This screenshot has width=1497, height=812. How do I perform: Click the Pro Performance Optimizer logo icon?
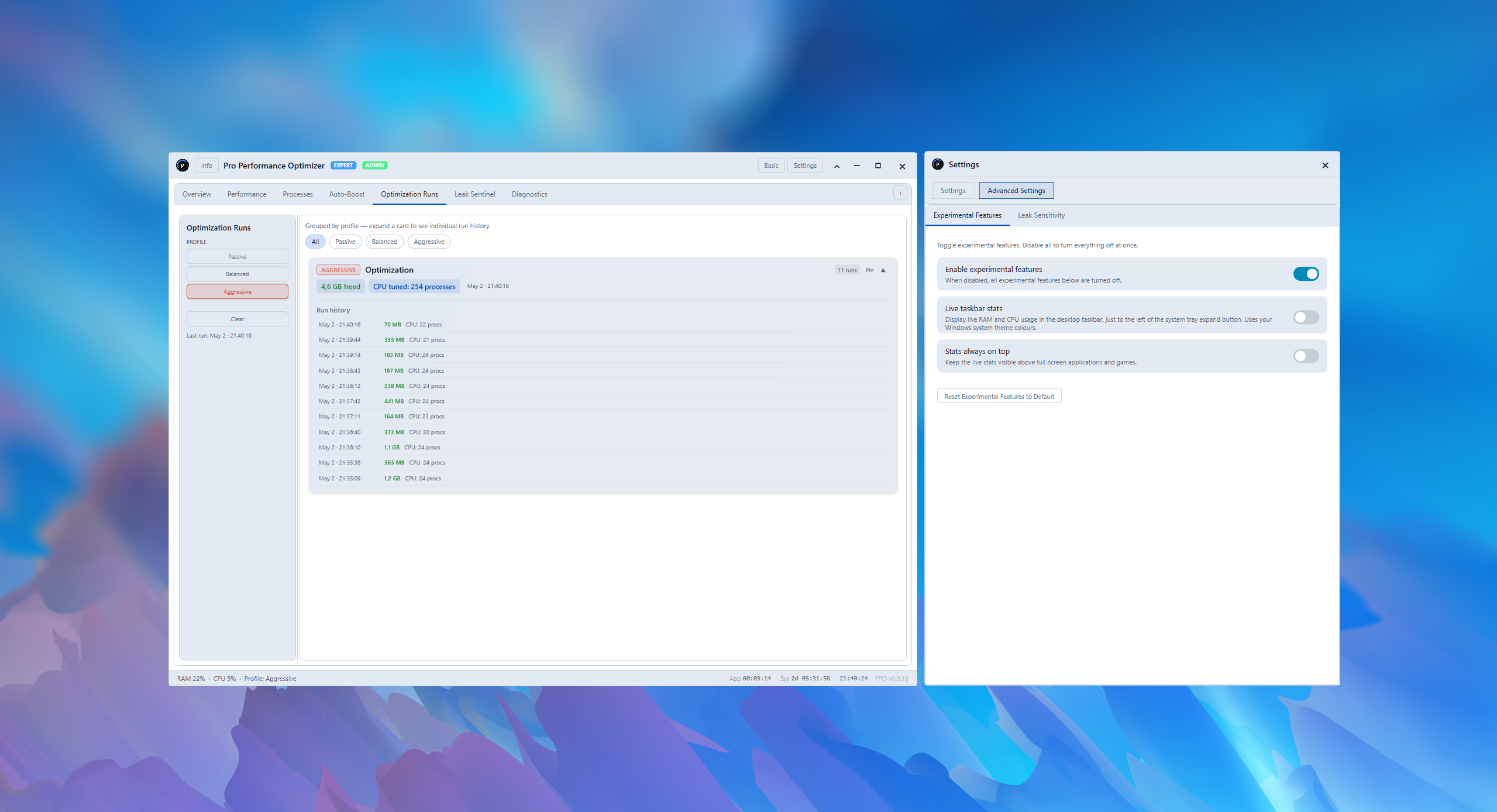[x=183, y=166]
